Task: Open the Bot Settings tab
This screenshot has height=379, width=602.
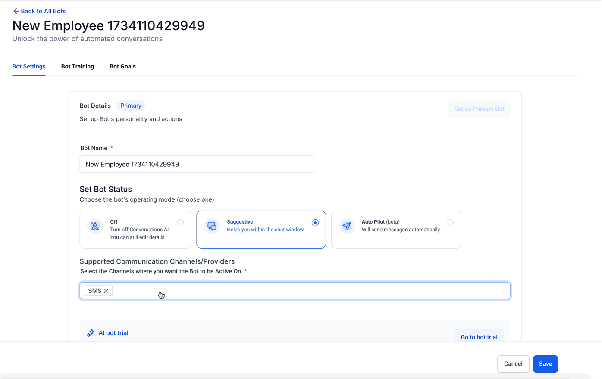Action: pos(29,66)
